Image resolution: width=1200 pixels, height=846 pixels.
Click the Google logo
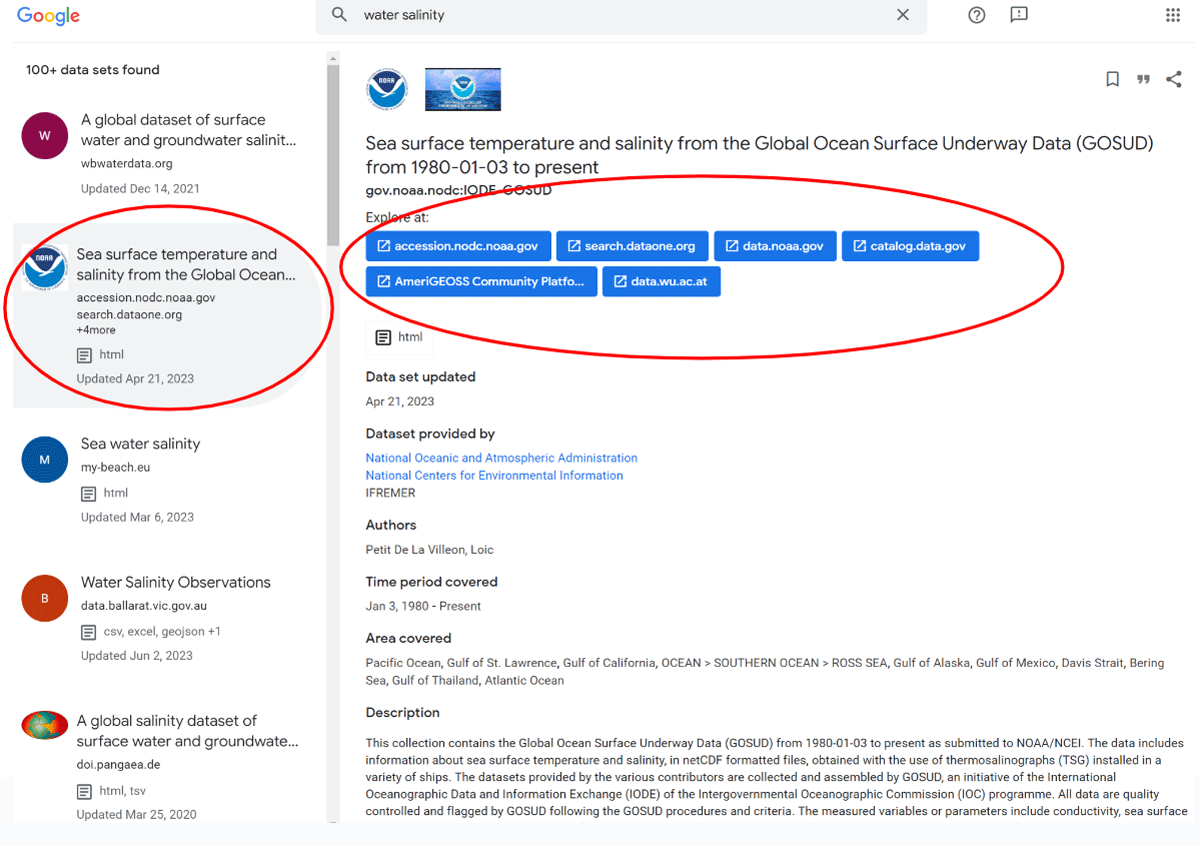[48, 16]
